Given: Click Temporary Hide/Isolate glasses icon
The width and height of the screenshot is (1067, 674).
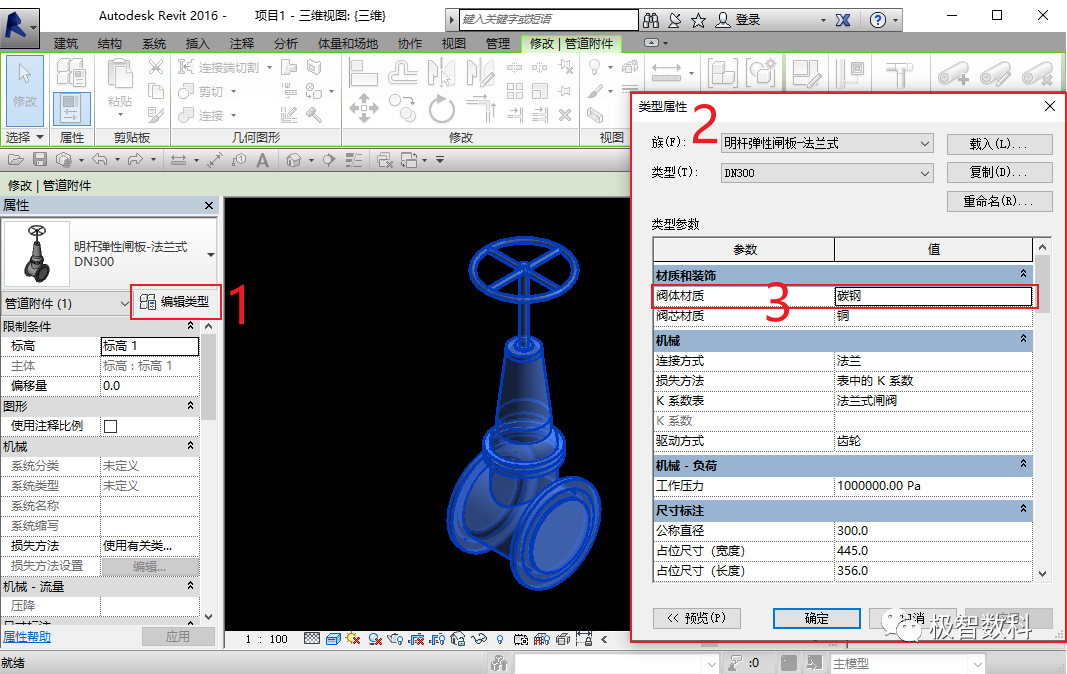Looking at the screenshot, I should [479, 639].
